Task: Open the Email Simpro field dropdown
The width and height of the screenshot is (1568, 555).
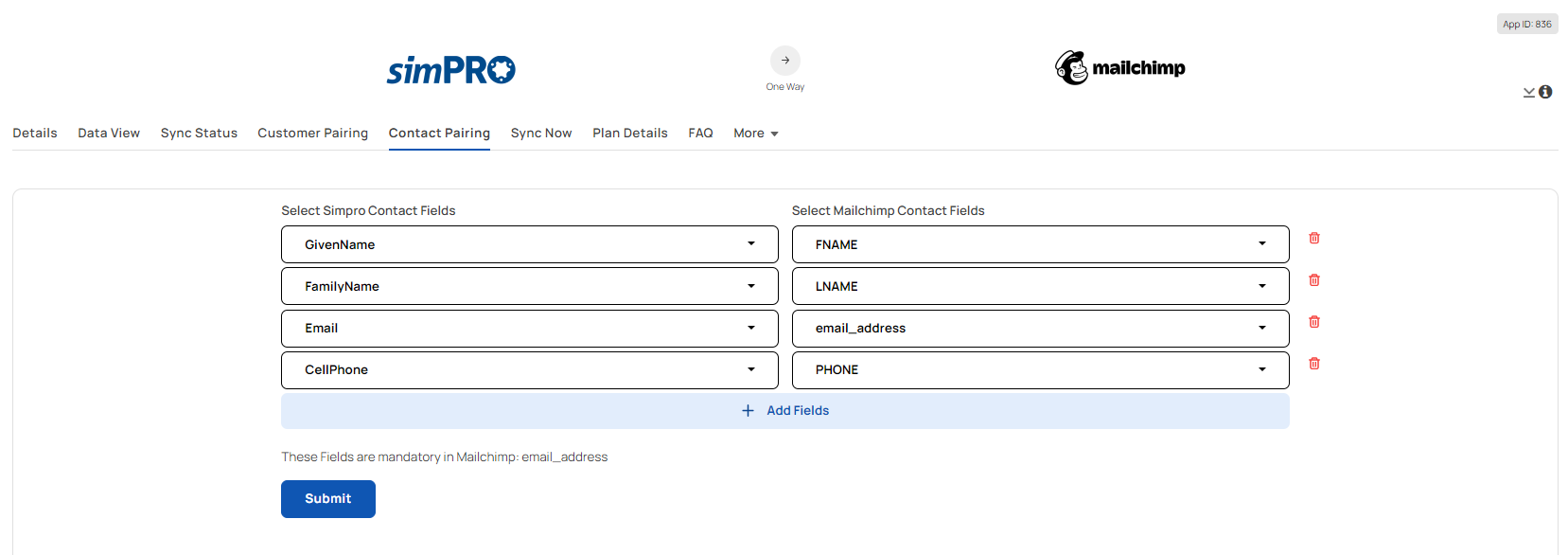Action: tap(530, 328)
